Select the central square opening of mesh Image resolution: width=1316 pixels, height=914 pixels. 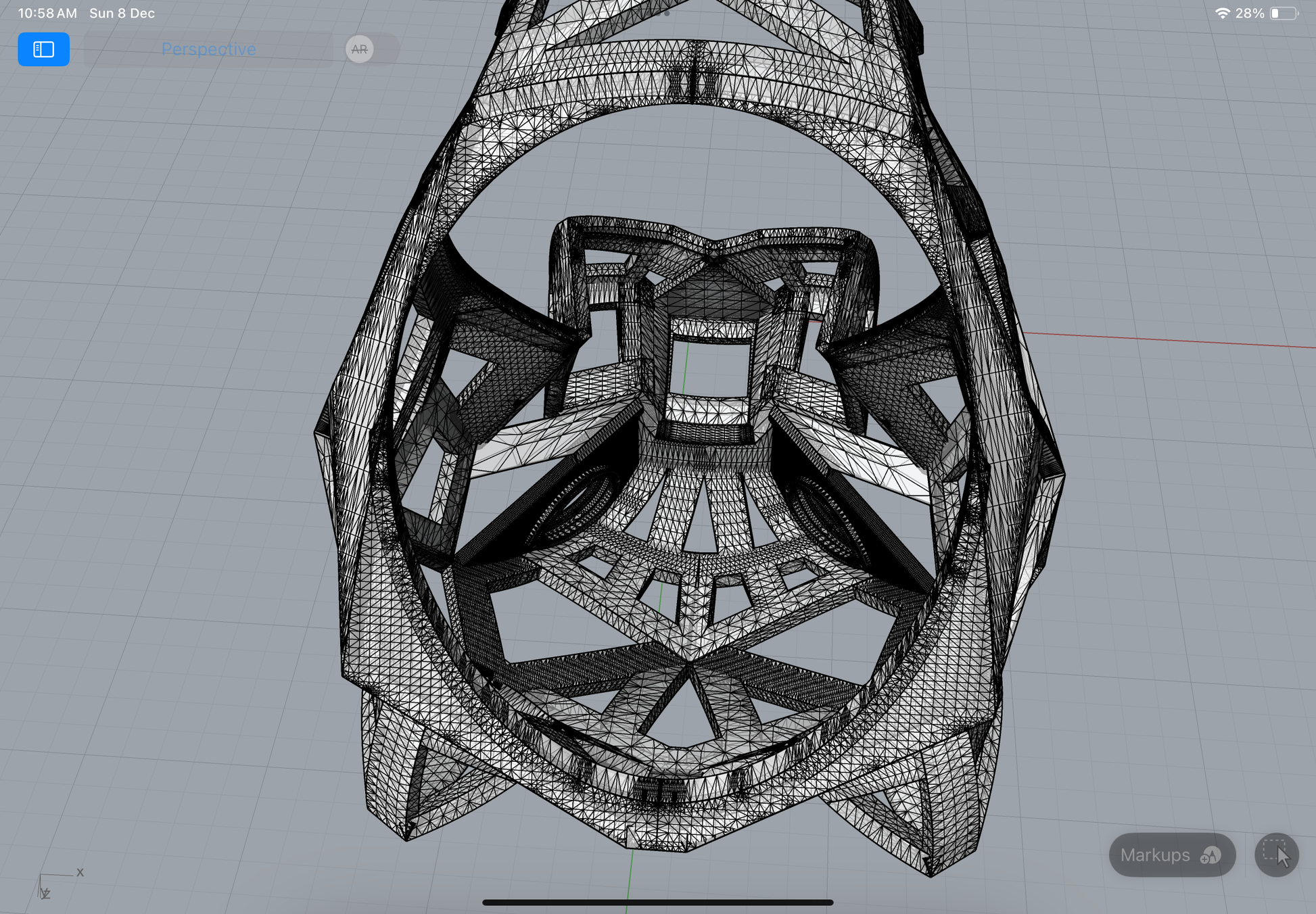pyautogui.click(x=709, y=370)
